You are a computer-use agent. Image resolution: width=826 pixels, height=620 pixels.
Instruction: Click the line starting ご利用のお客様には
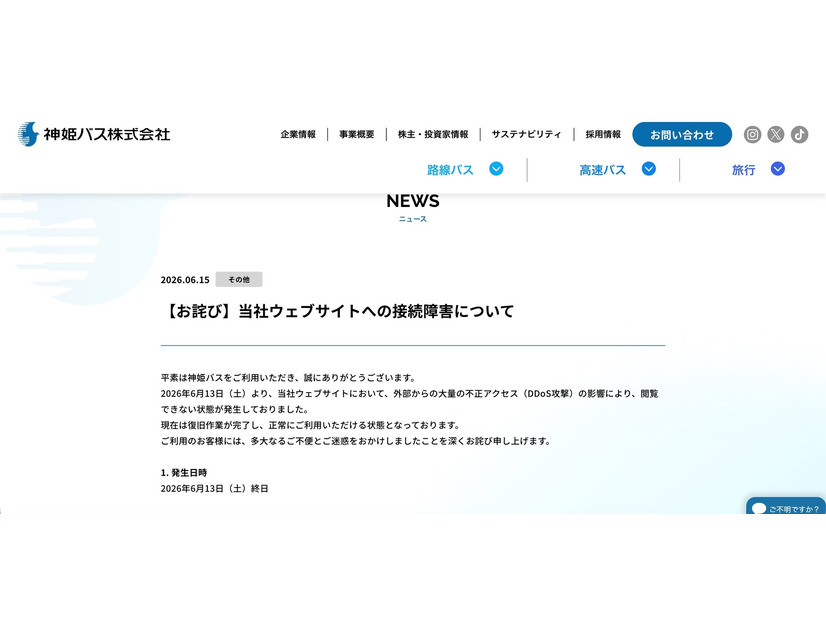[356, 441]
